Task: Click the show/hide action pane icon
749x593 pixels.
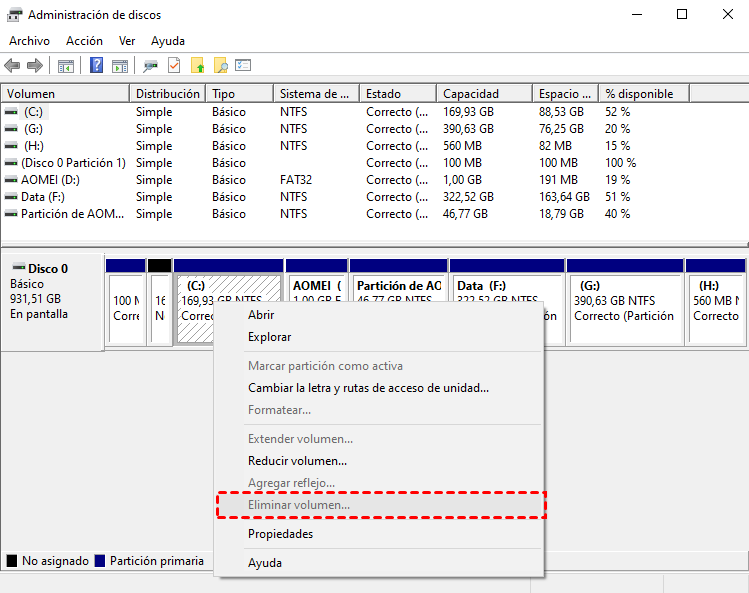Action: [120, 66]
